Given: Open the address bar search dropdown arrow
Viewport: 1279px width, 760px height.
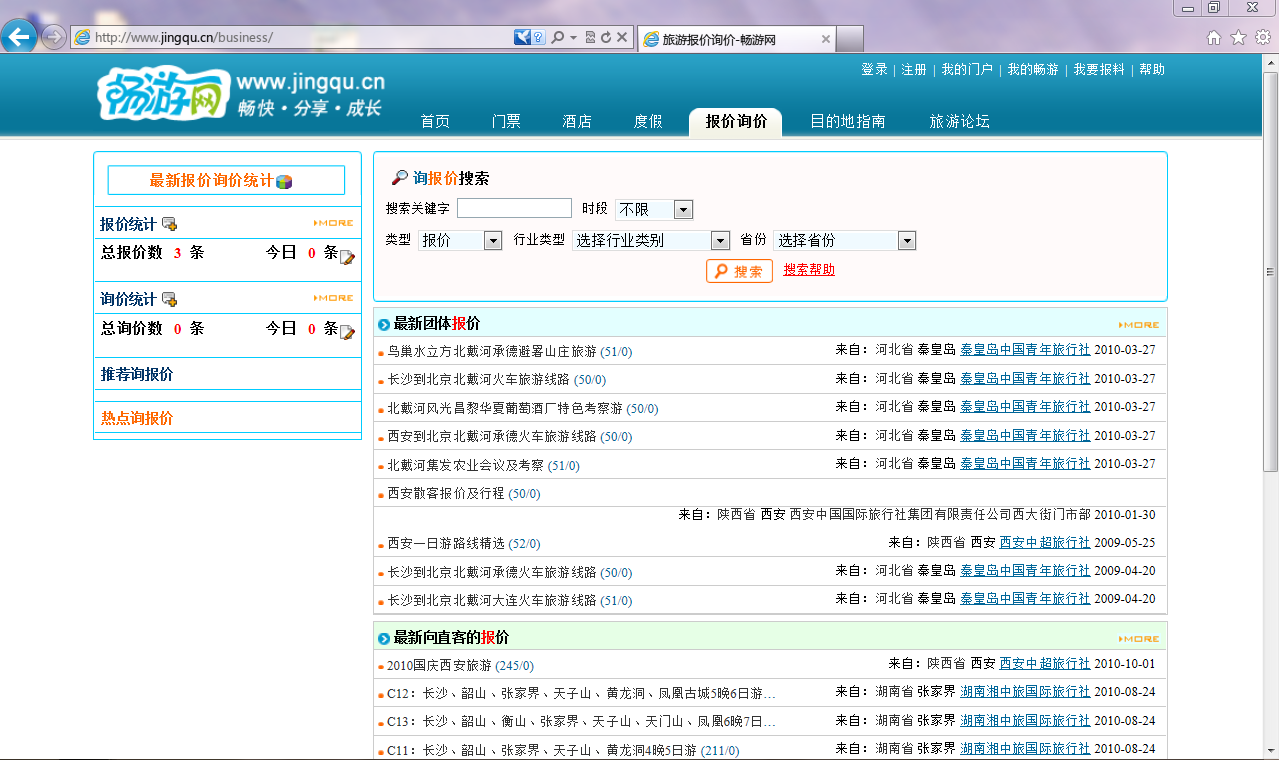Looking at the screenshot, I should point(573,38).
